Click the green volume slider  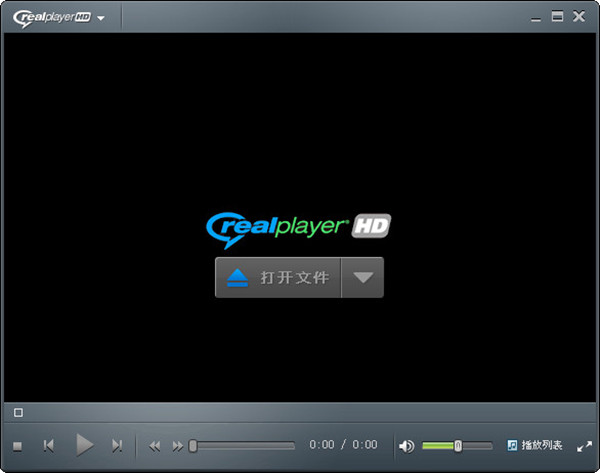click(457, 446)
